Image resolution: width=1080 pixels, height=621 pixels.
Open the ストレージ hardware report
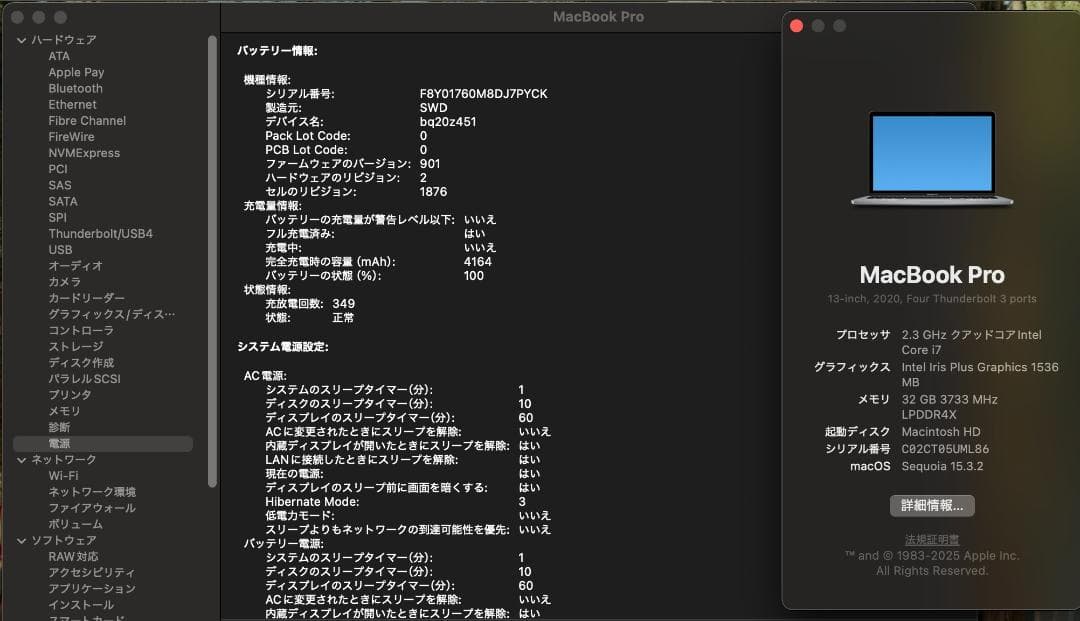[x=72, y=346]
